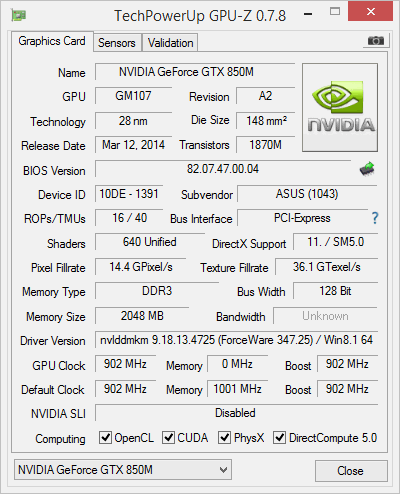The width and height of the screenshot is (400, 494).
Task: Click the Close button
Action: [x=351, y=471]
